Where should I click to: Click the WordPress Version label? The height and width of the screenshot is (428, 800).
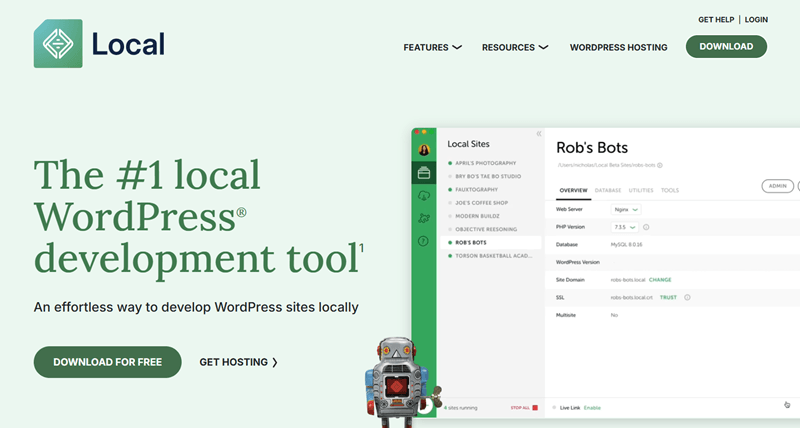pos(578,262)
